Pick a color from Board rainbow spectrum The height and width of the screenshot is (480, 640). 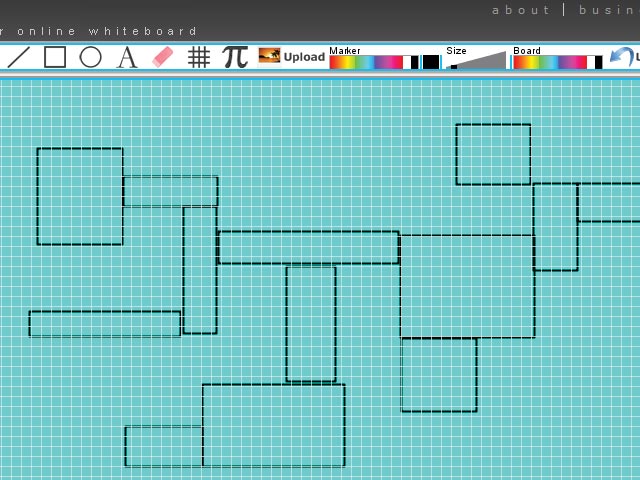pyautogui.click(x=550, y=62)
